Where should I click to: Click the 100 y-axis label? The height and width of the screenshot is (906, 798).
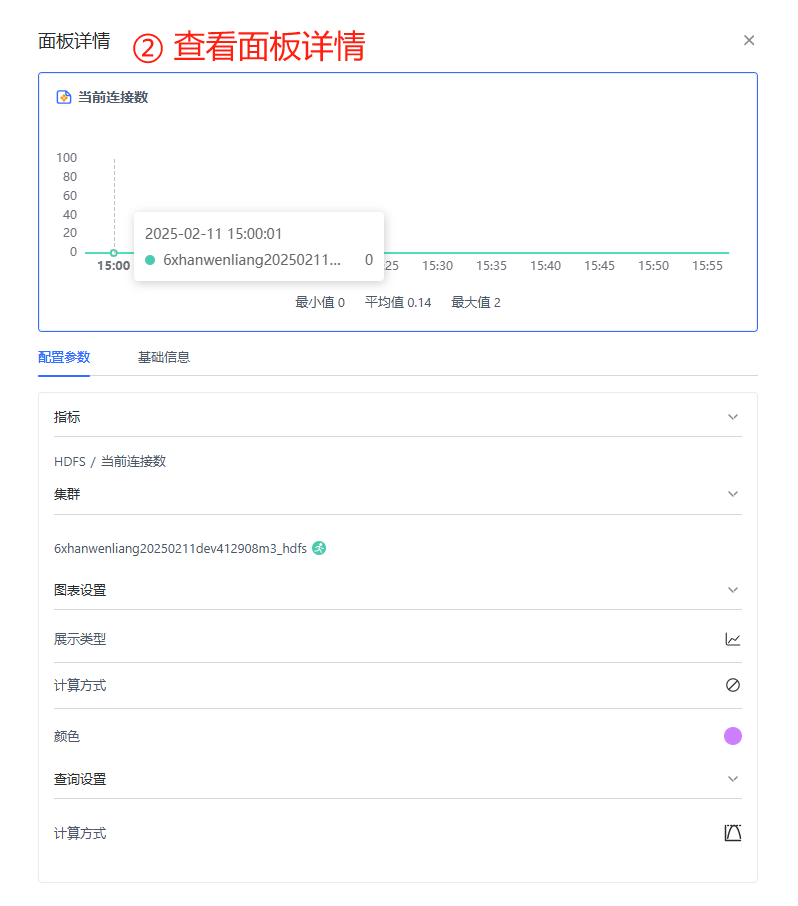tap(66, 158)
